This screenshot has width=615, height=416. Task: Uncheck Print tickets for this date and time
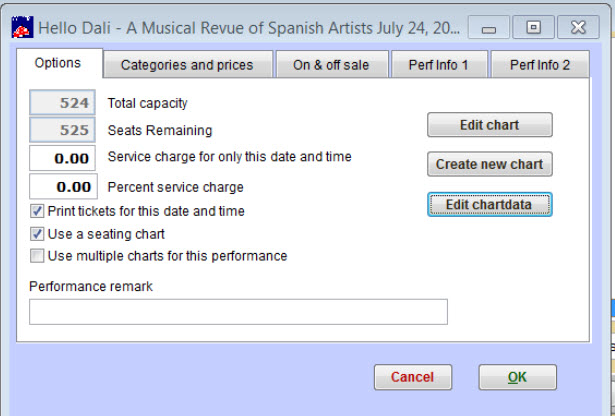click(37, 211)
